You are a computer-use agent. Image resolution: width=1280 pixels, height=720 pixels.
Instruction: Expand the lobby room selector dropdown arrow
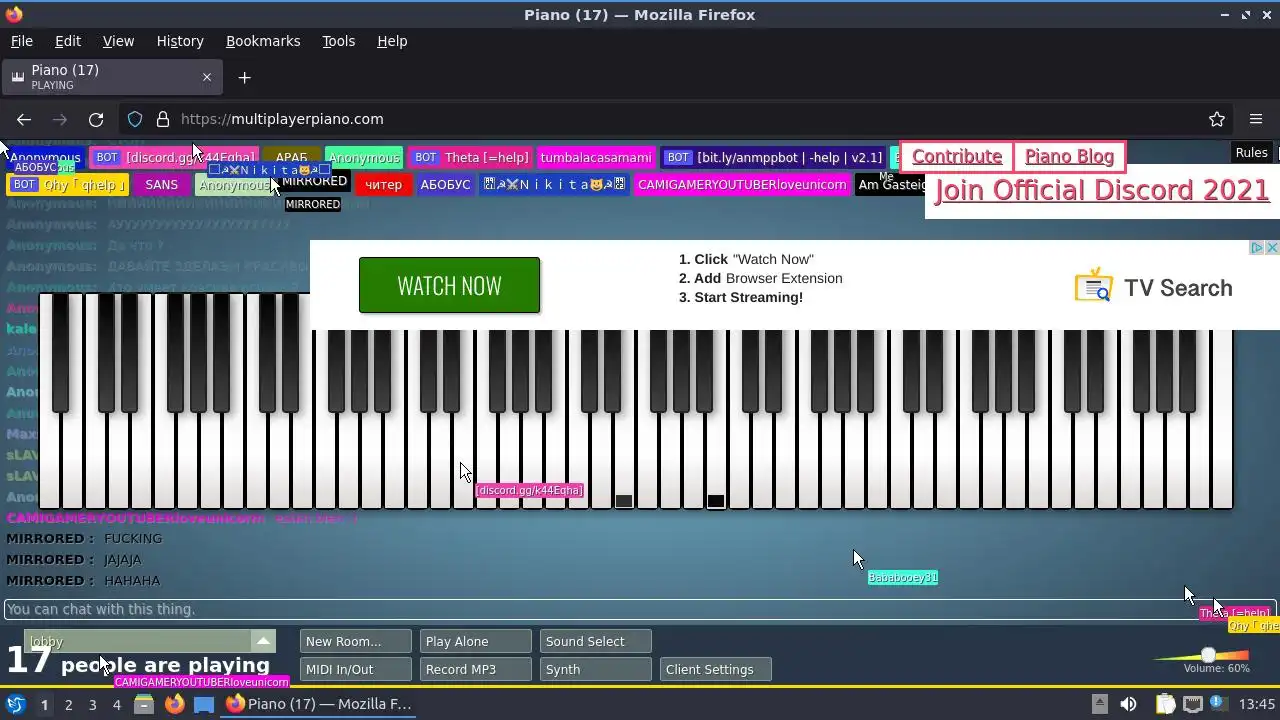tap(263, 641)
